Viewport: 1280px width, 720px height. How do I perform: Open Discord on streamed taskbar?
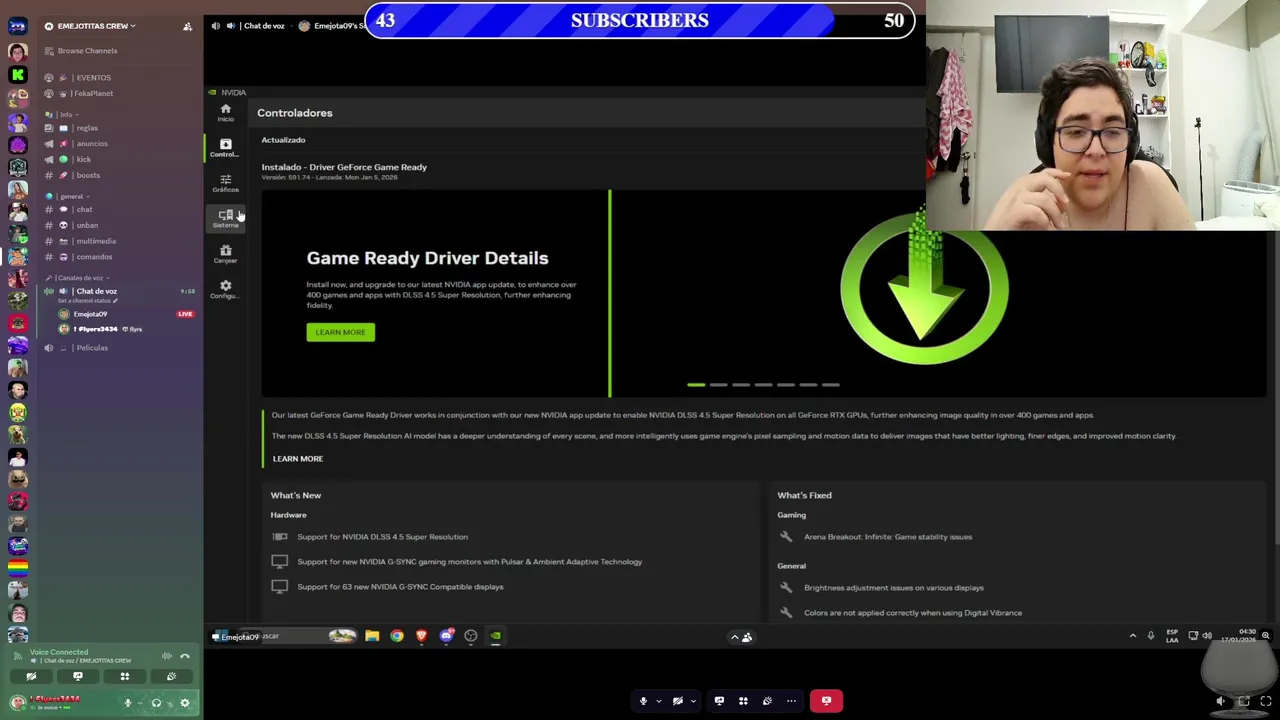(x=446, y=636)
